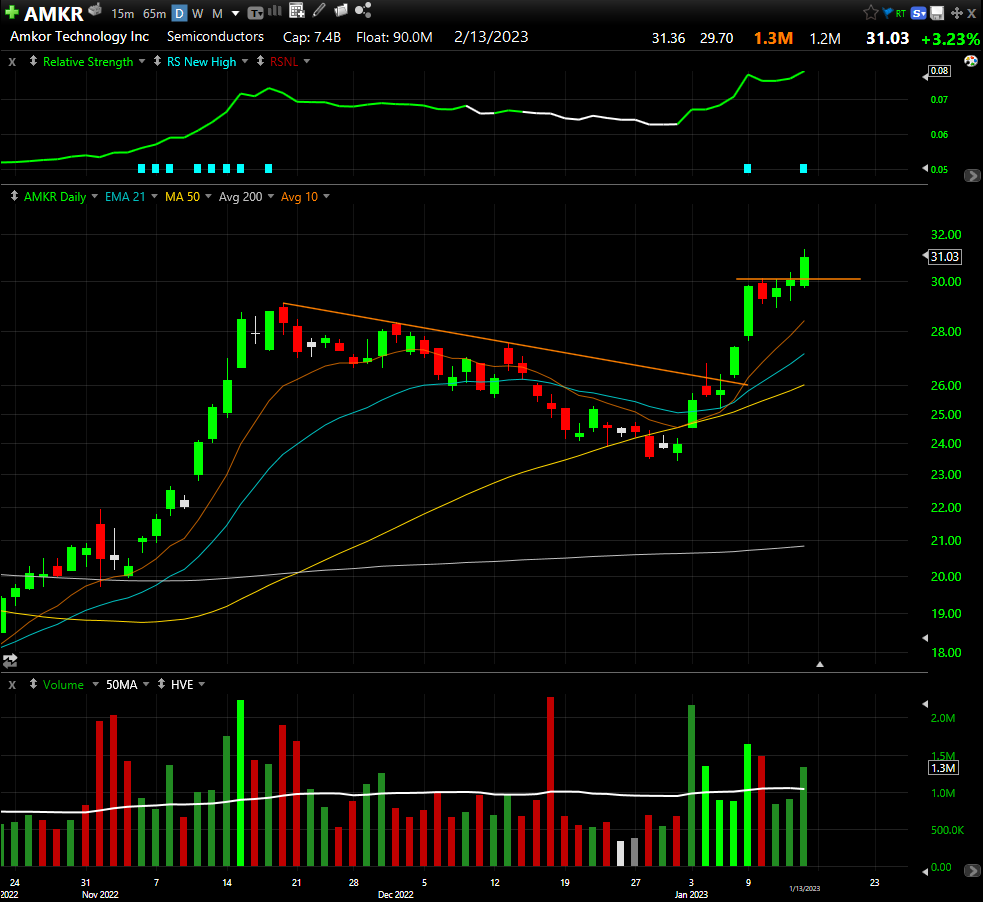This screenshot has height=902, width=983.
Task: Open the EMA 21 dropdown arrow
Action: coord(154,196)
